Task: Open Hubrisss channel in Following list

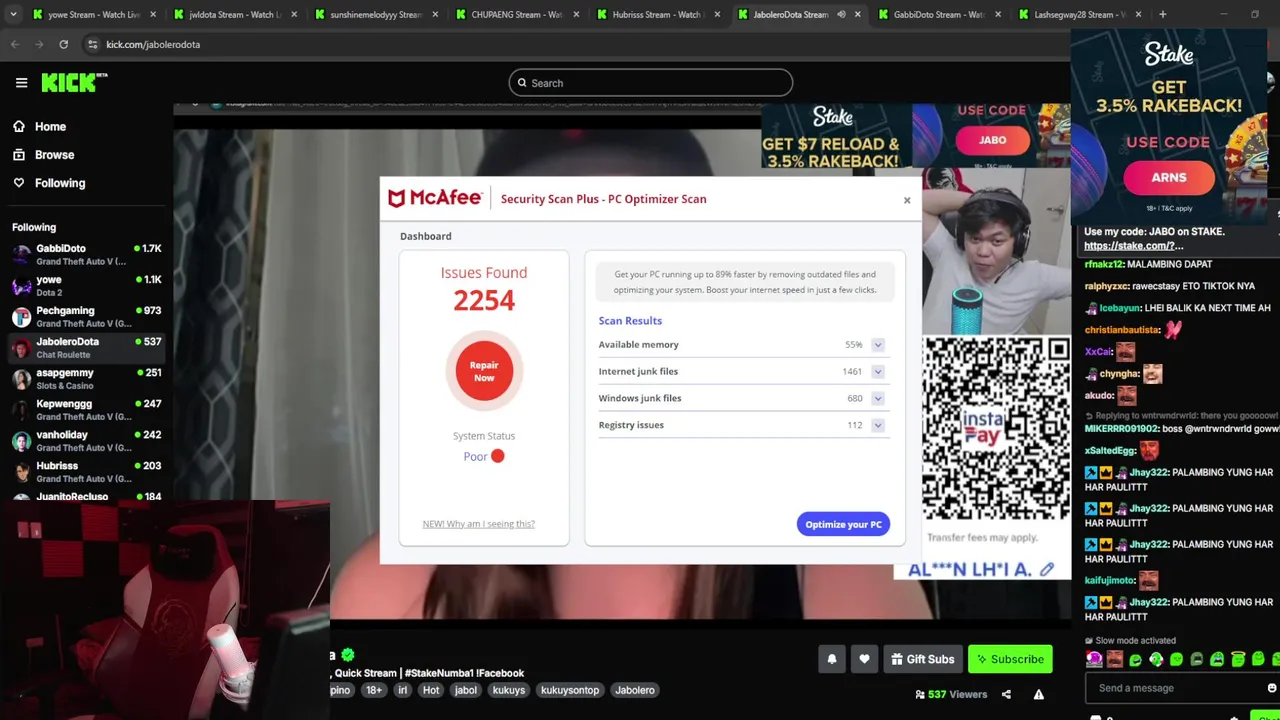Action: pos(86,471)
